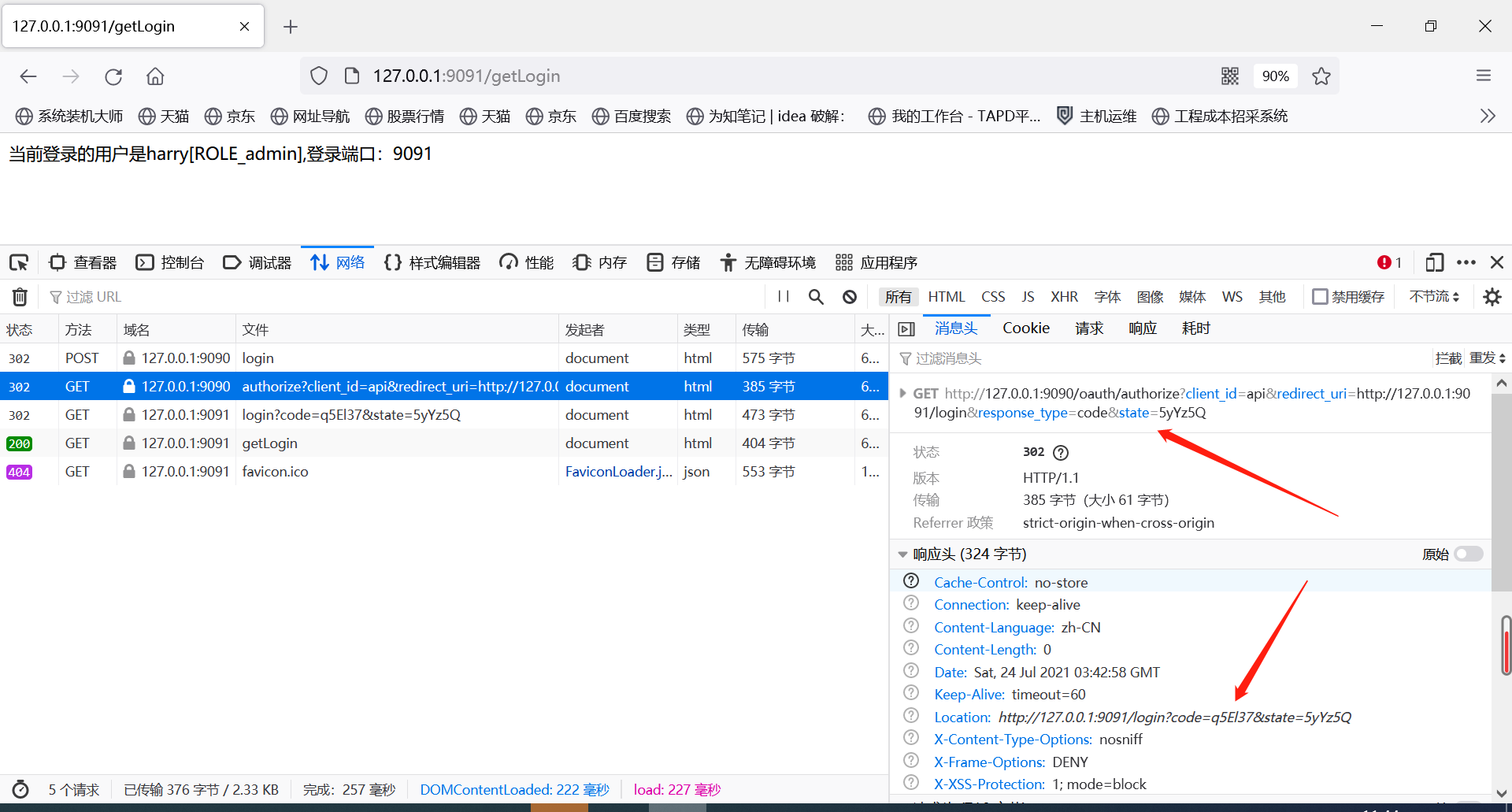Open the Debugger (调试器) panel
The width and height of the screenshot is (1512, 812).
[258, 262]
